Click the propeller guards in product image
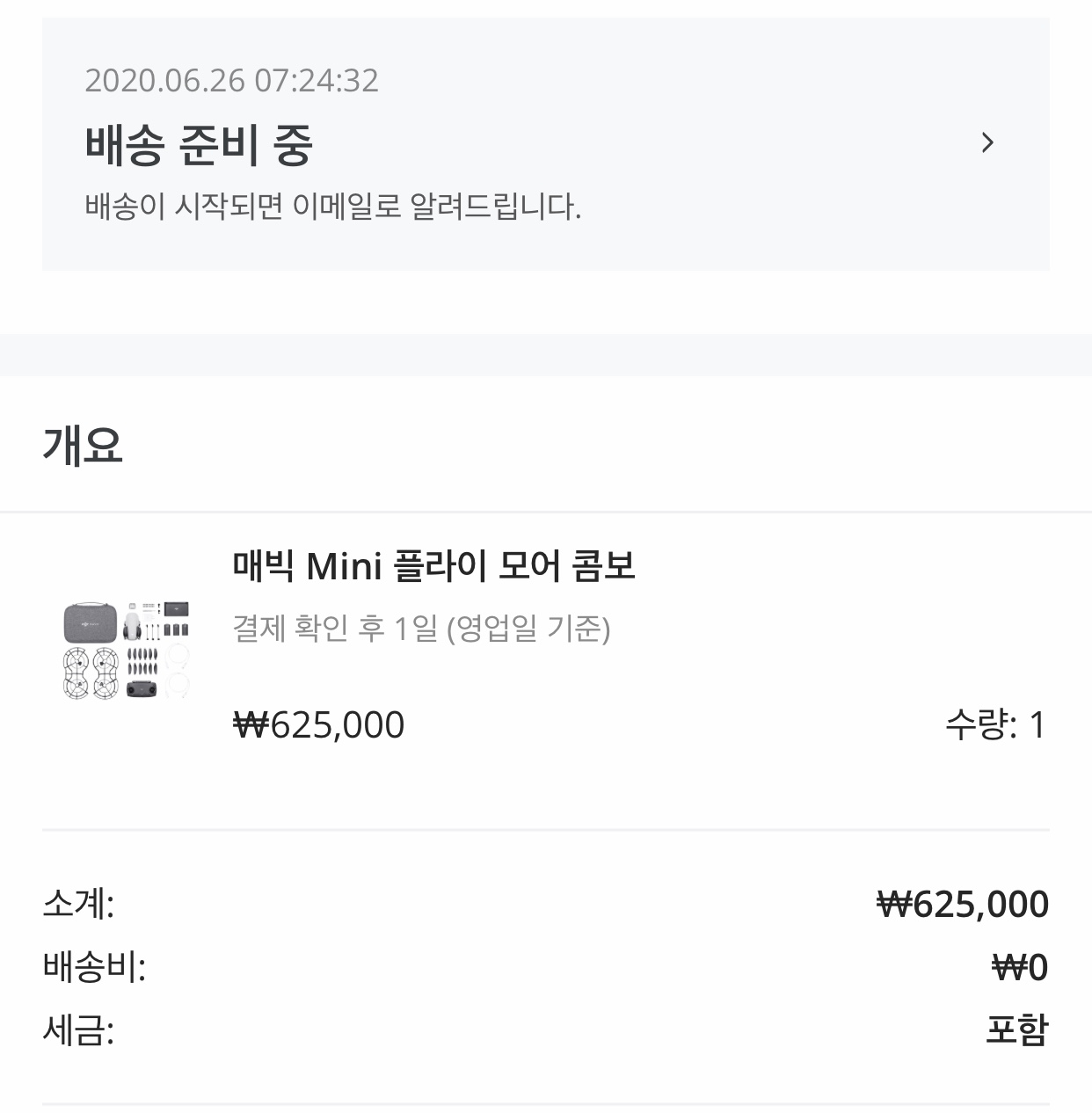The height and width of the screenshot is (1113, 1092). coord(91,674)
